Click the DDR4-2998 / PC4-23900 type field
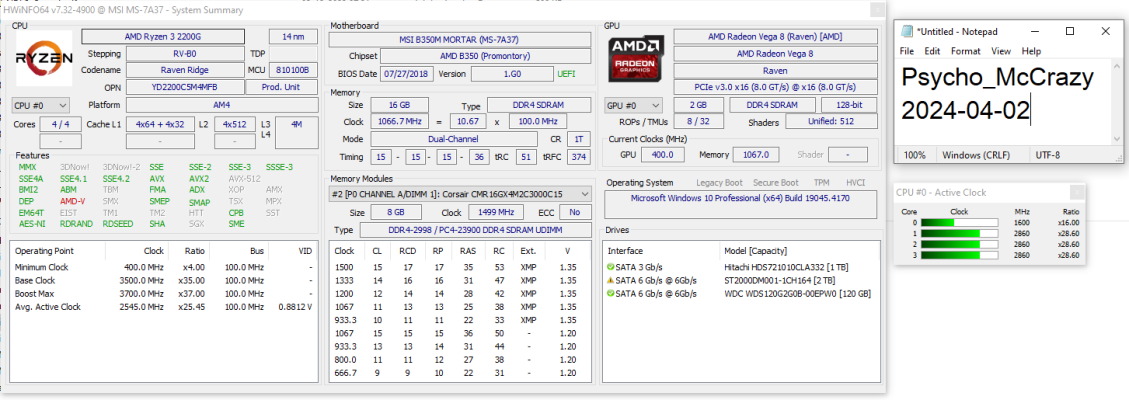The width and height of the screenshot is (1129, 400). (475, 229)
